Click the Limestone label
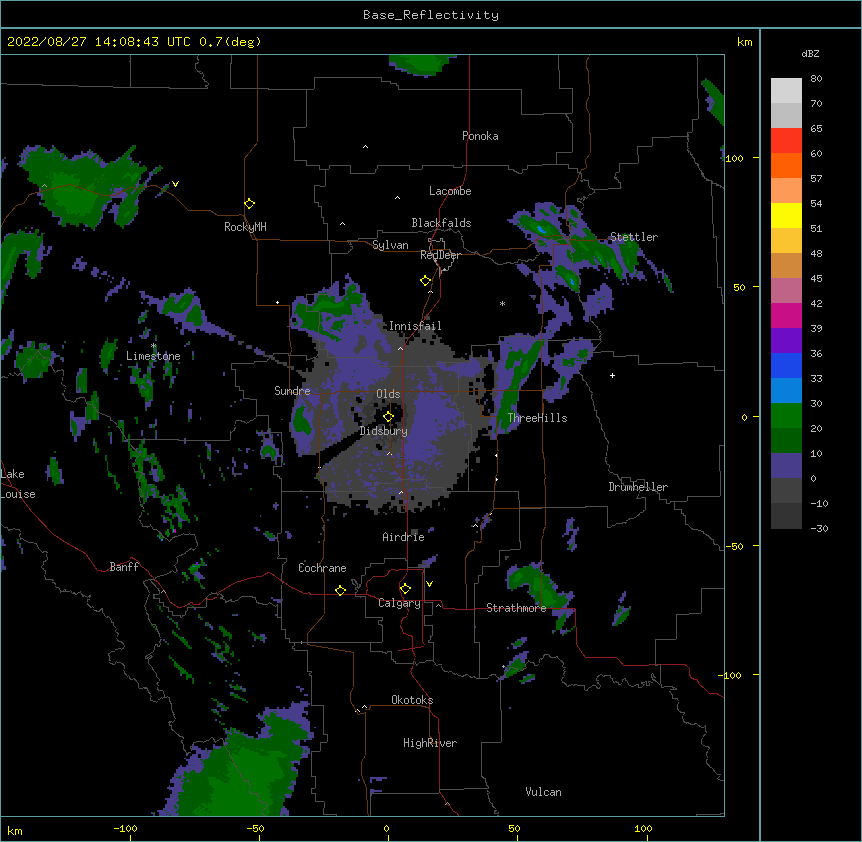The image size is (862, 842). click(x=153, y=356)
